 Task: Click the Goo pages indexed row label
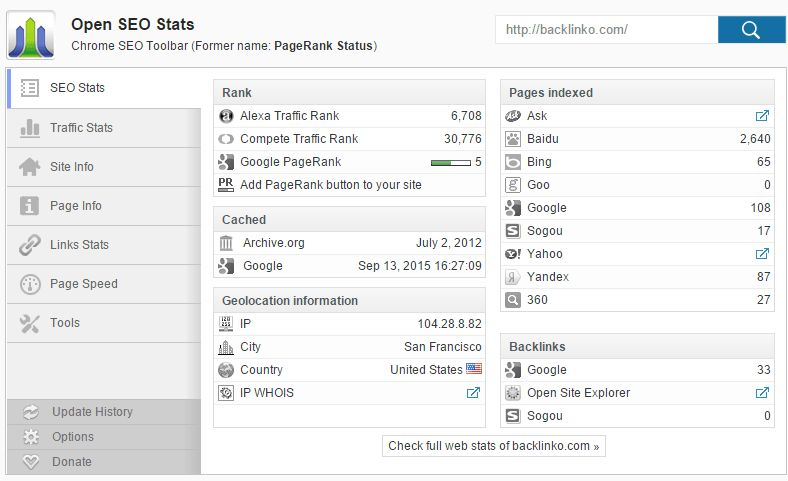538,185
